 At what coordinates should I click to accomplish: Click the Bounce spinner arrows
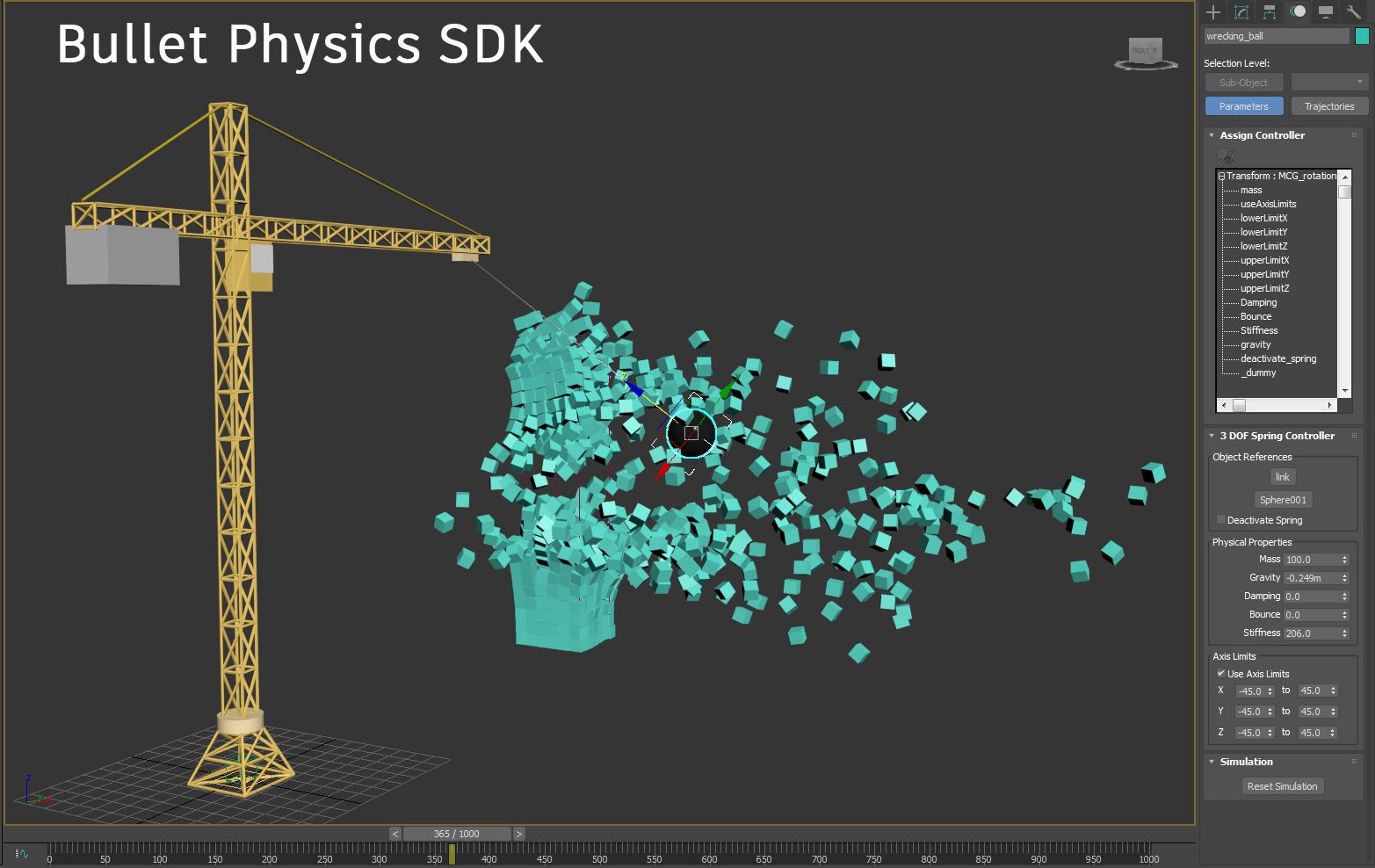1344,615
